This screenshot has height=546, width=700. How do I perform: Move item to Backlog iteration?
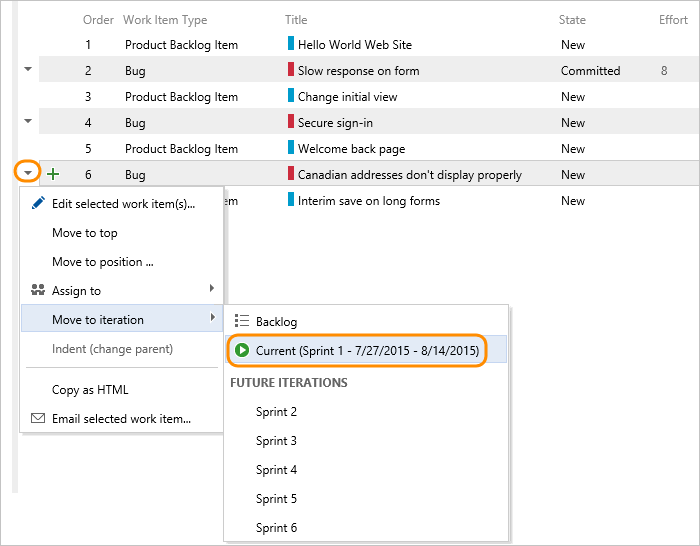tap(366, 321)
